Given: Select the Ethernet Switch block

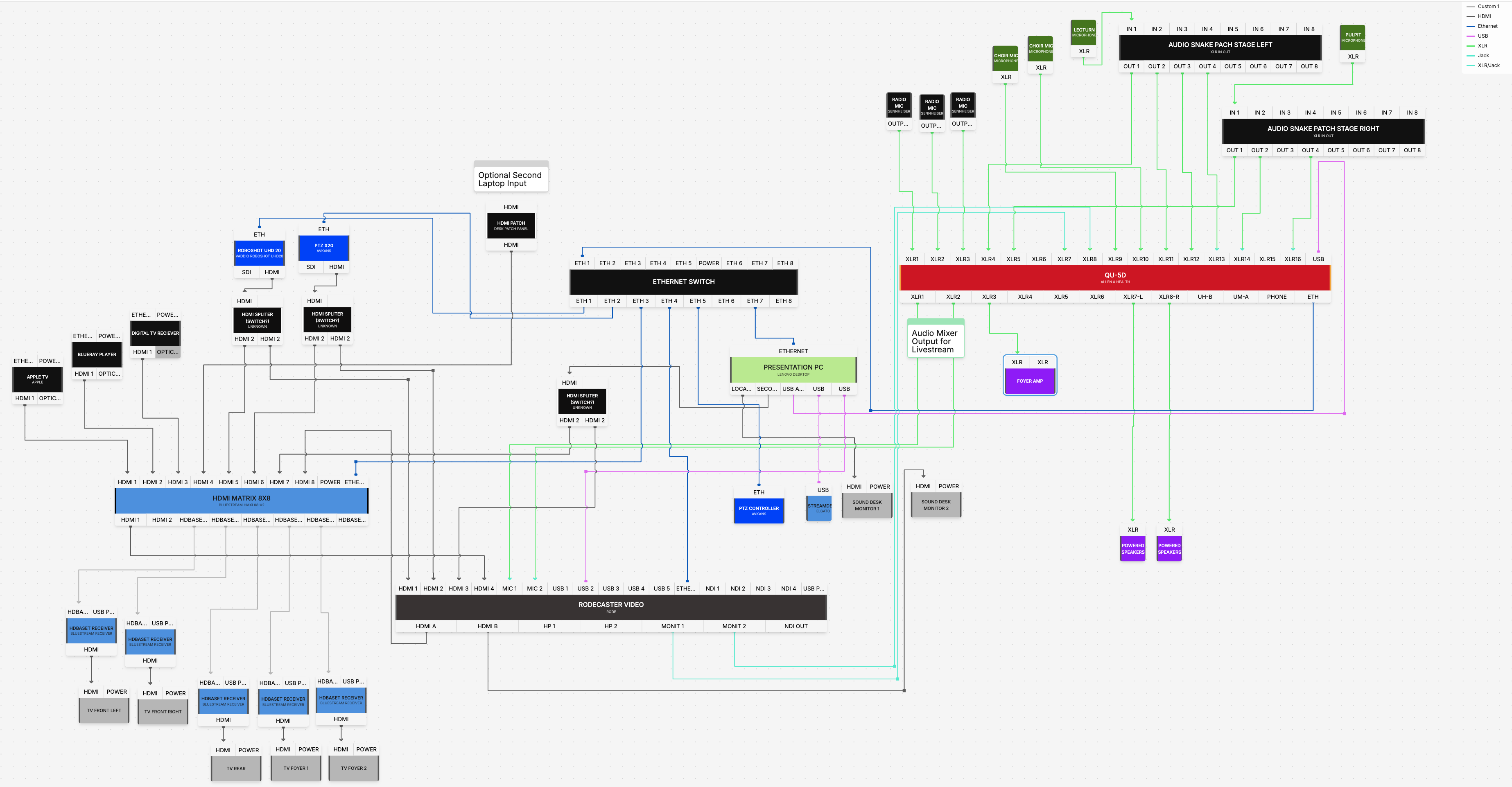Looking at the screenshot, I should [683, 282].
